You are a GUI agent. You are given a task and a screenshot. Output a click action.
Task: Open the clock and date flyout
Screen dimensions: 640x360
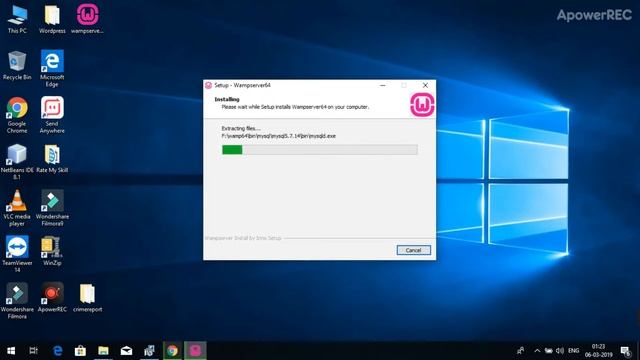(599, 351)
